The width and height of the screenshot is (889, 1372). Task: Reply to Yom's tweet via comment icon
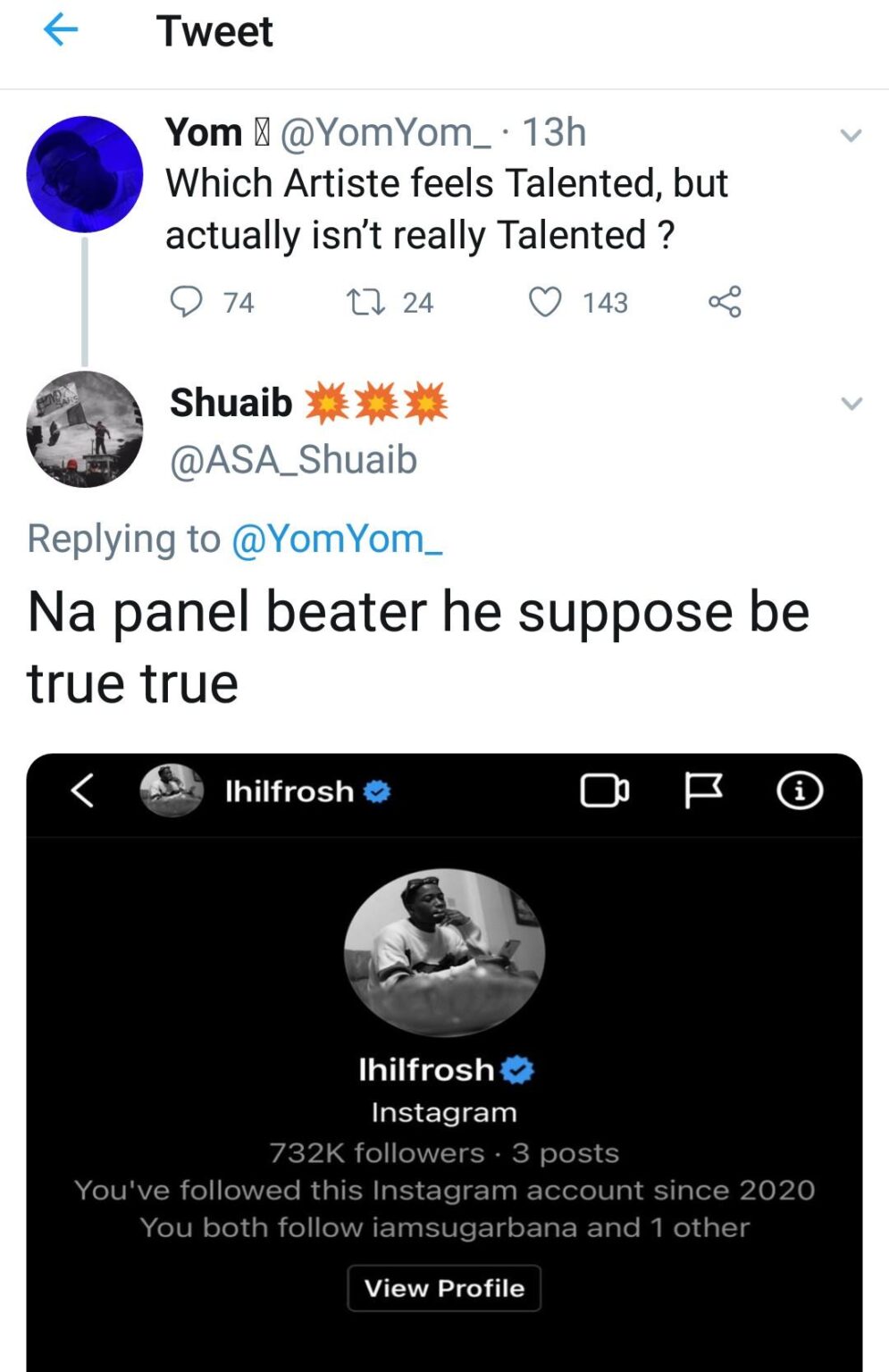(x=186, y=302)
